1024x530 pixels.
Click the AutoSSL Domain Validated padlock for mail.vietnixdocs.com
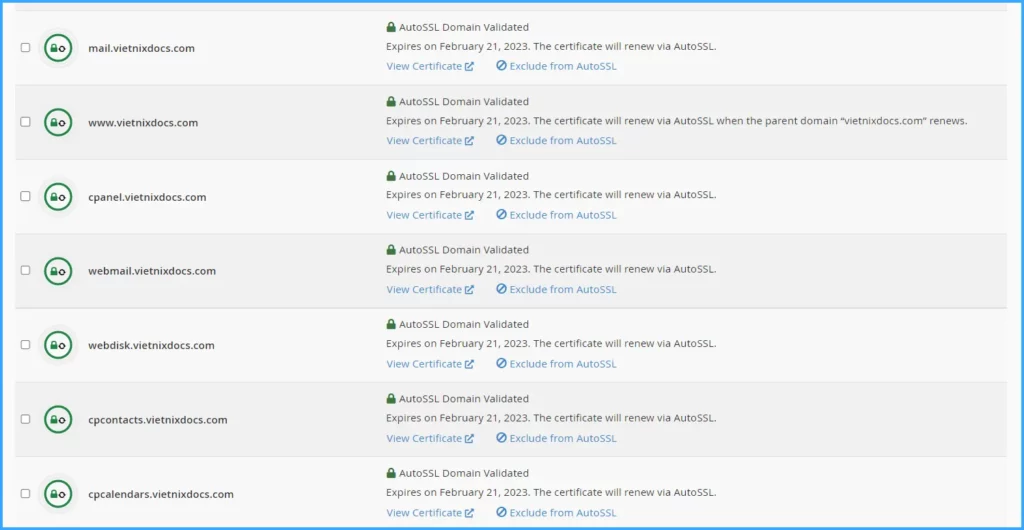pos(391,27)
